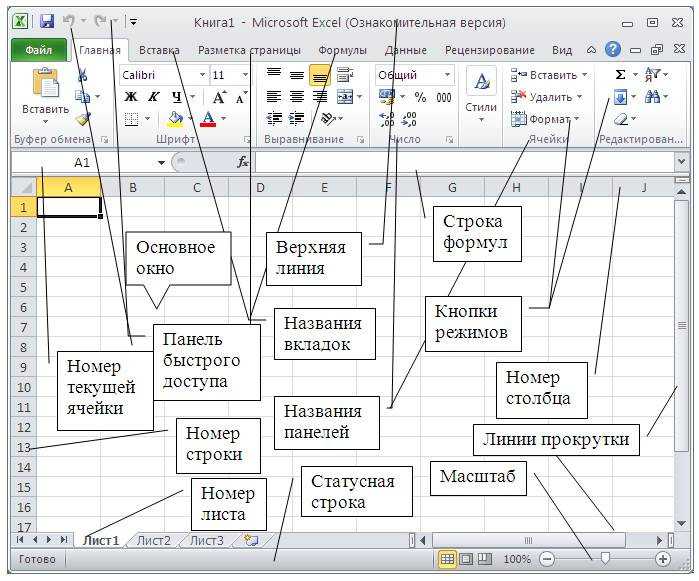The height and width of the screenshot is (581, 699).
Task: Apply fill color with paint bucket icon
Action: [x=175, y=119]
